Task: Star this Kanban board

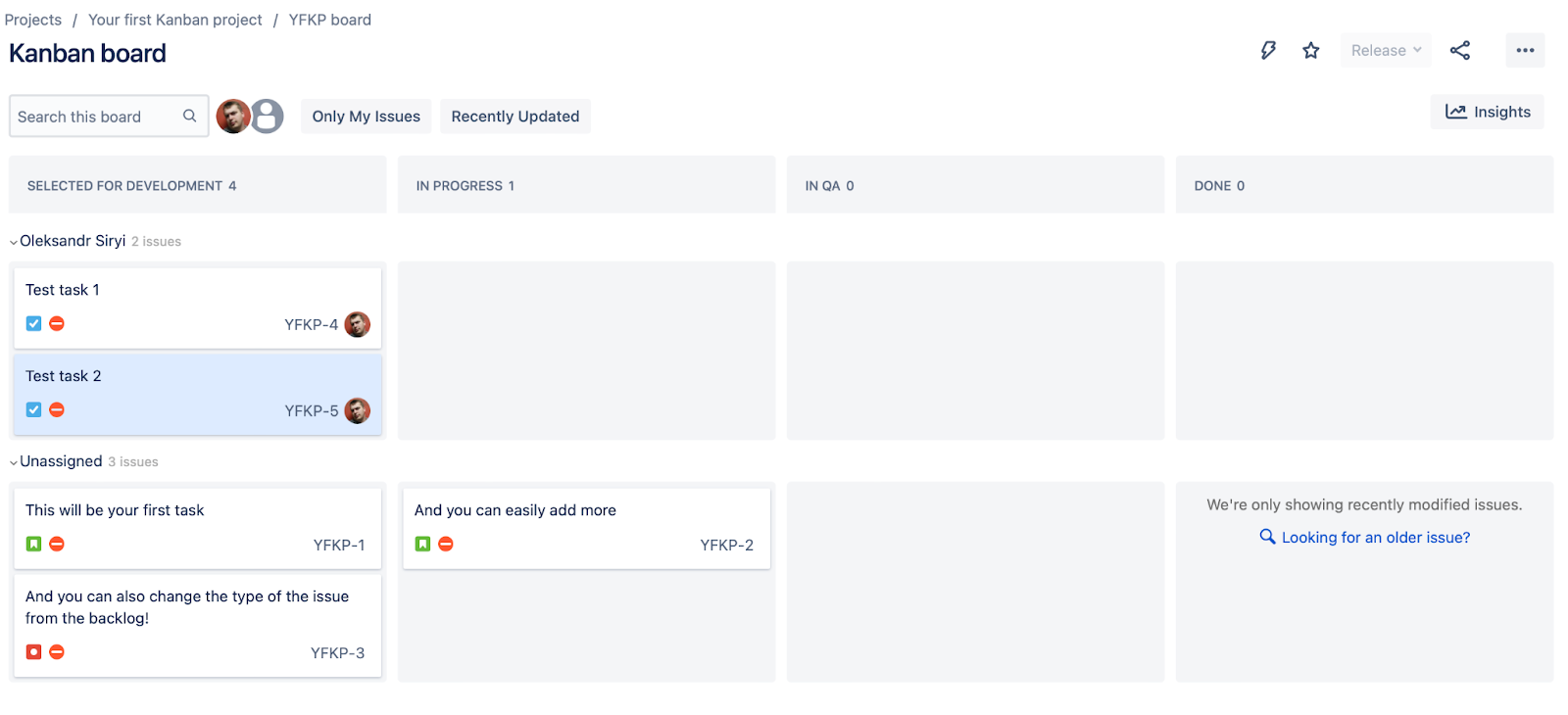Action: coord(1311,50)
